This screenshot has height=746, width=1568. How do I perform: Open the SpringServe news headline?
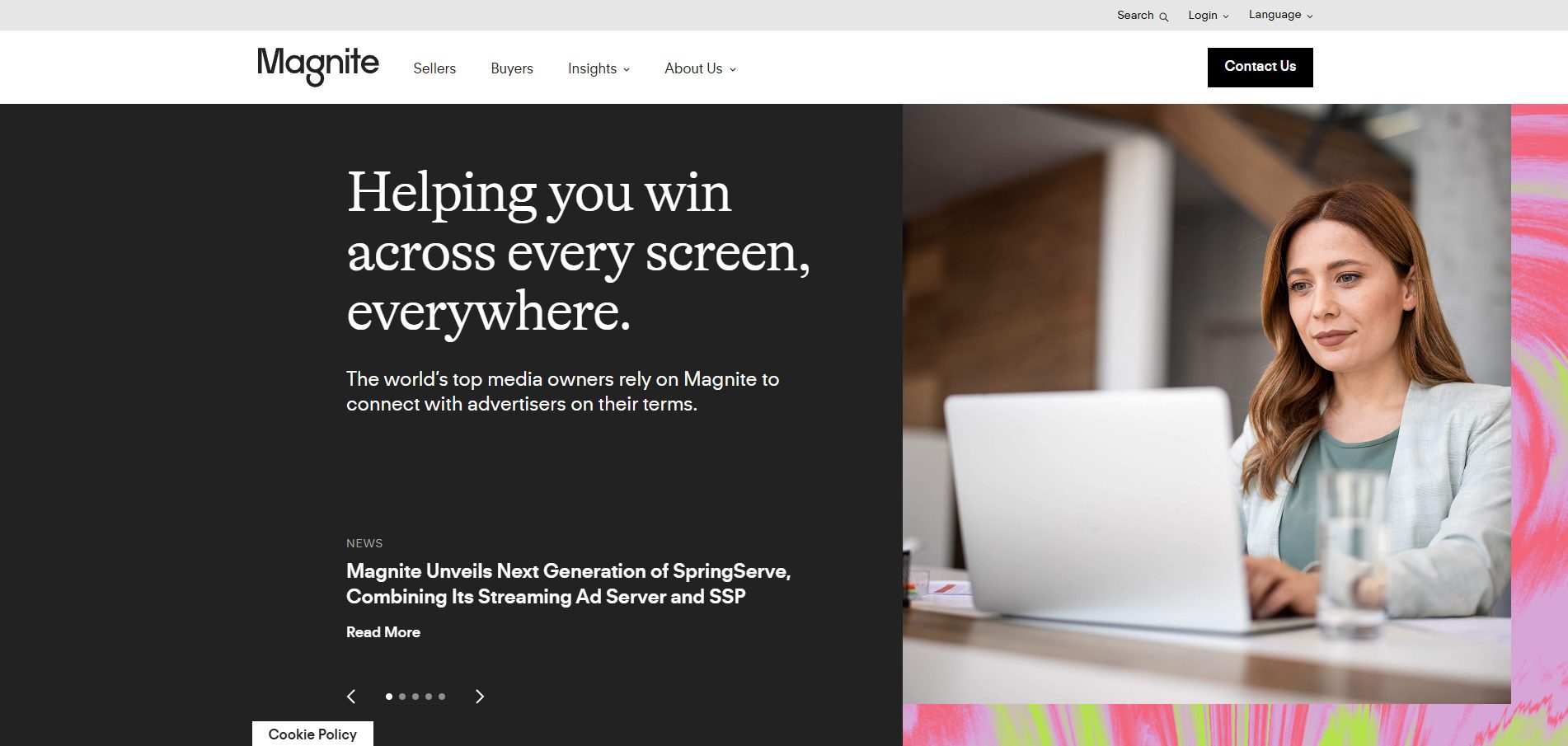(x=568, y=584)
